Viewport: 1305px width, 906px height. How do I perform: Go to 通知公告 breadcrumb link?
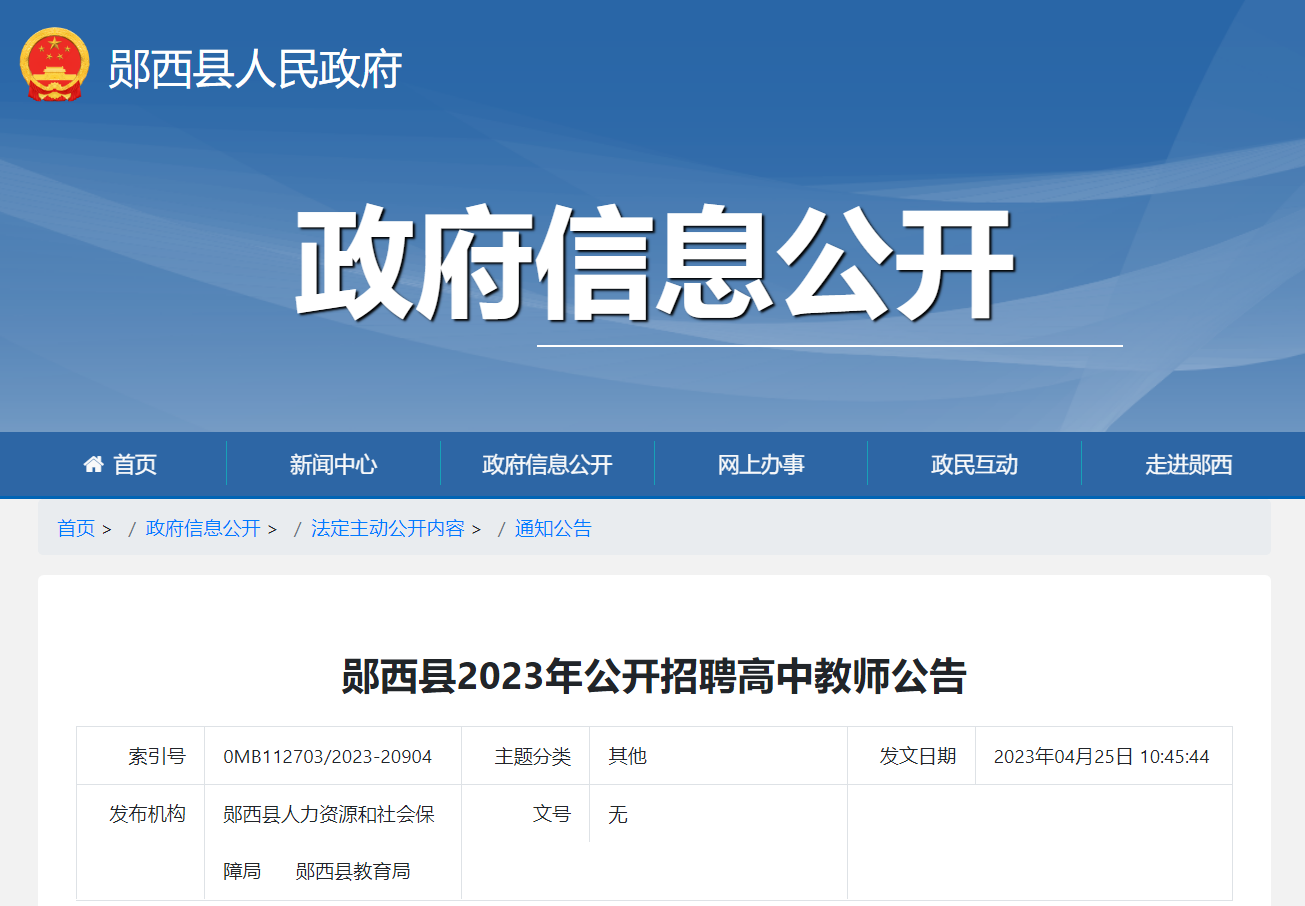coord(553,528)
